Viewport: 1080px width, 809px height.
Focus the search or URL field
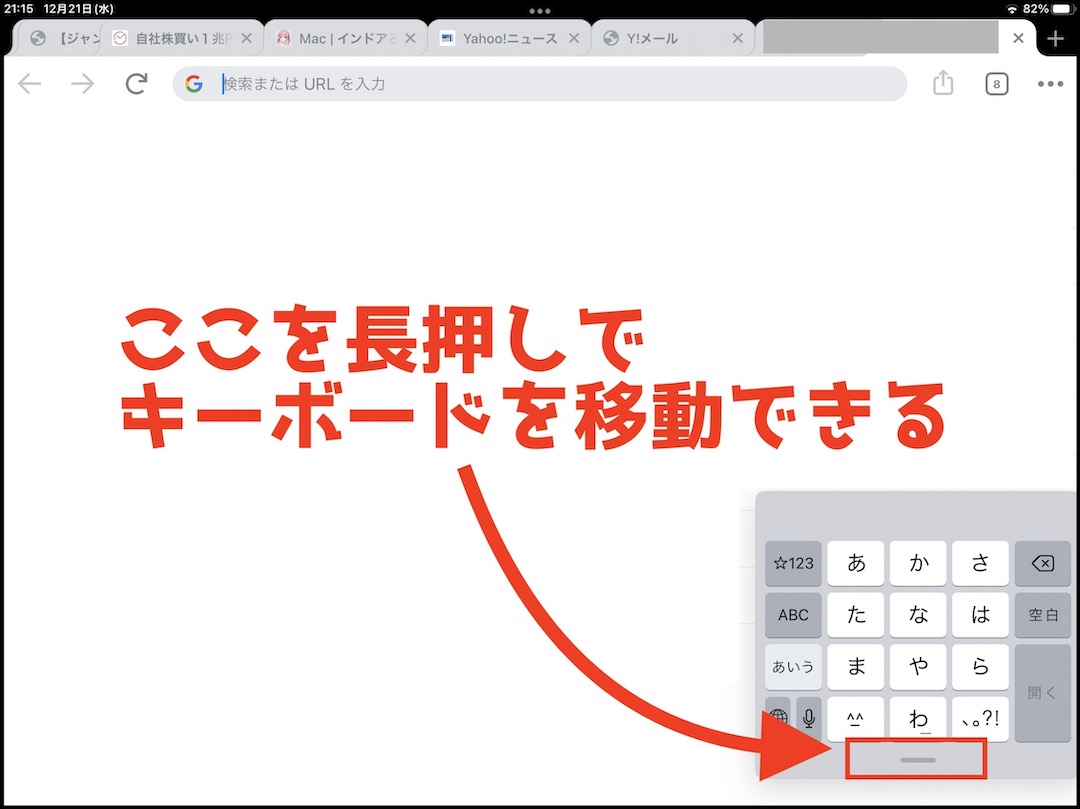click(x=539, y=84)
